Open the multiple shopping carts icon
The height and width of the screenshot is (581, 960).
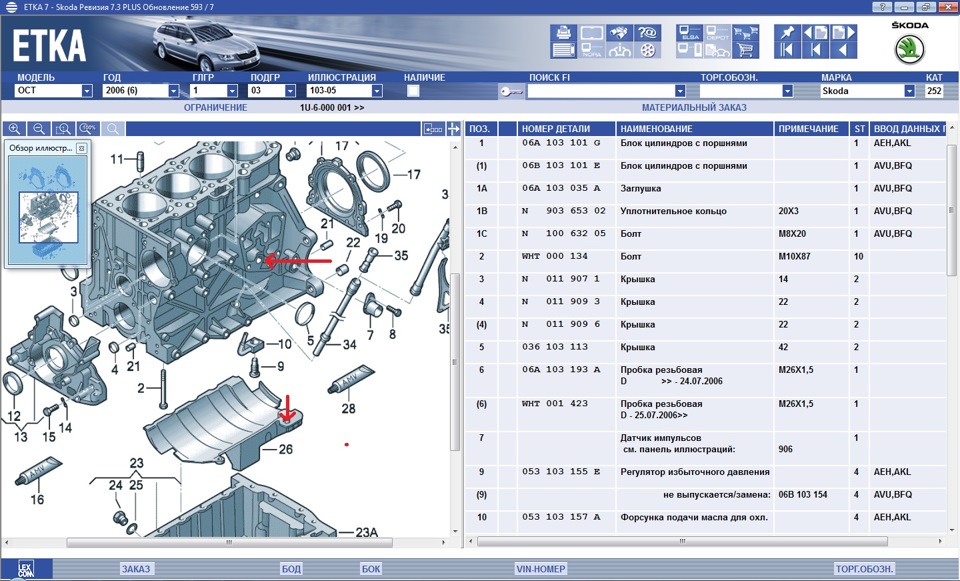pos(746,32)
